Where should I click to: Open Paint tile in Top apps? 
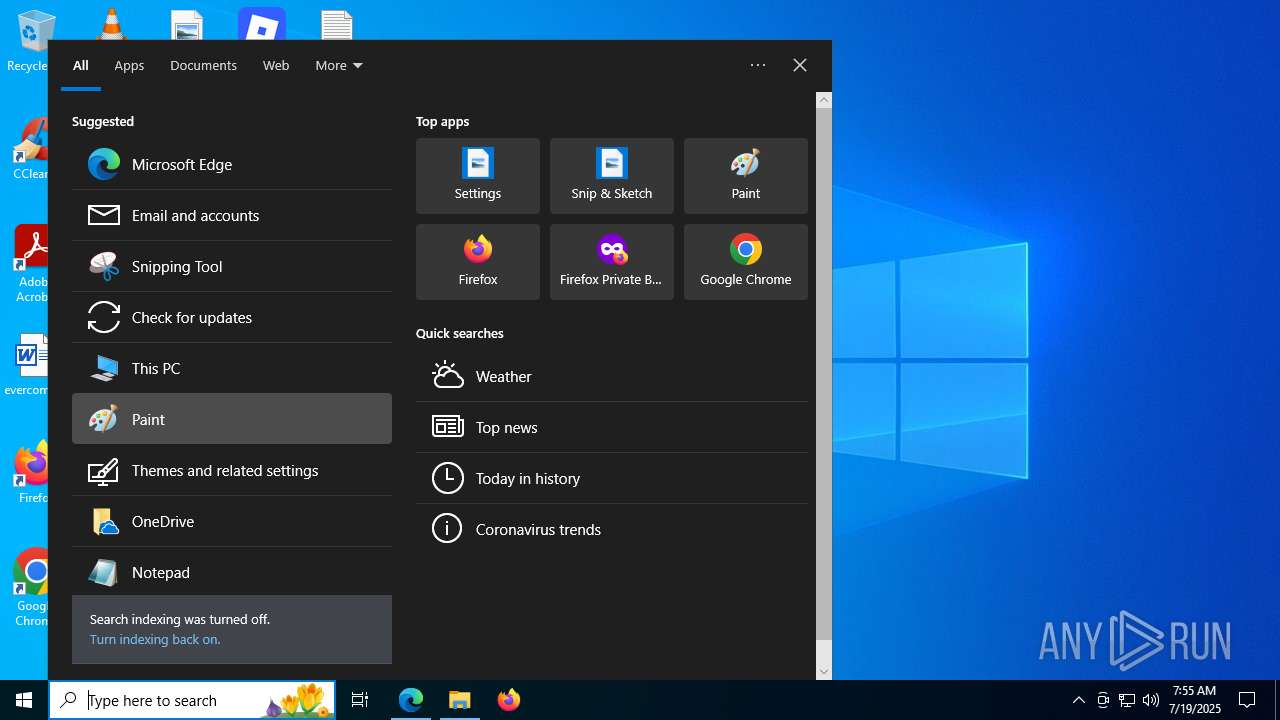tap(746, 176)
